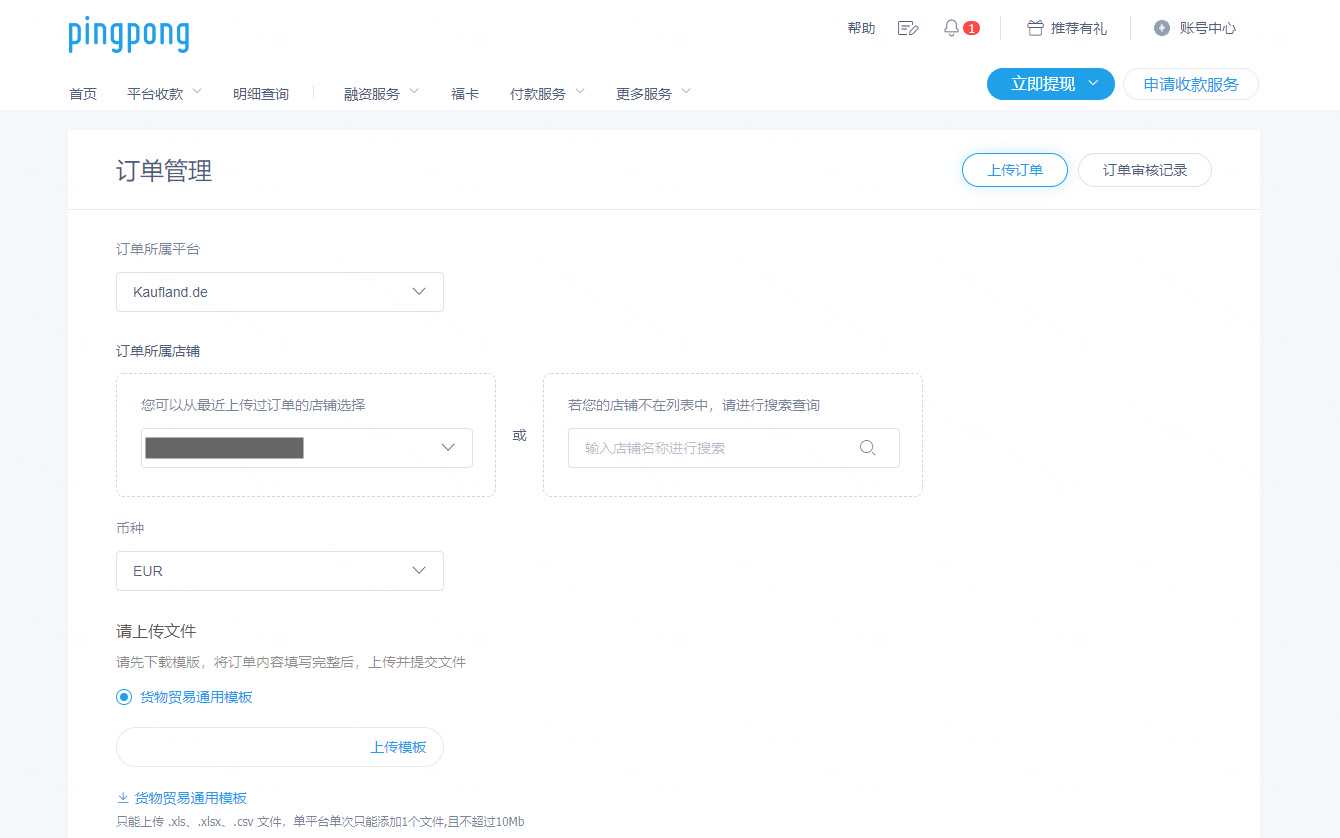Click the 帮助 link
Image resolution: width=1340 pixels, height=838 pixels.
pyautogui.click(x=861, y=28)
